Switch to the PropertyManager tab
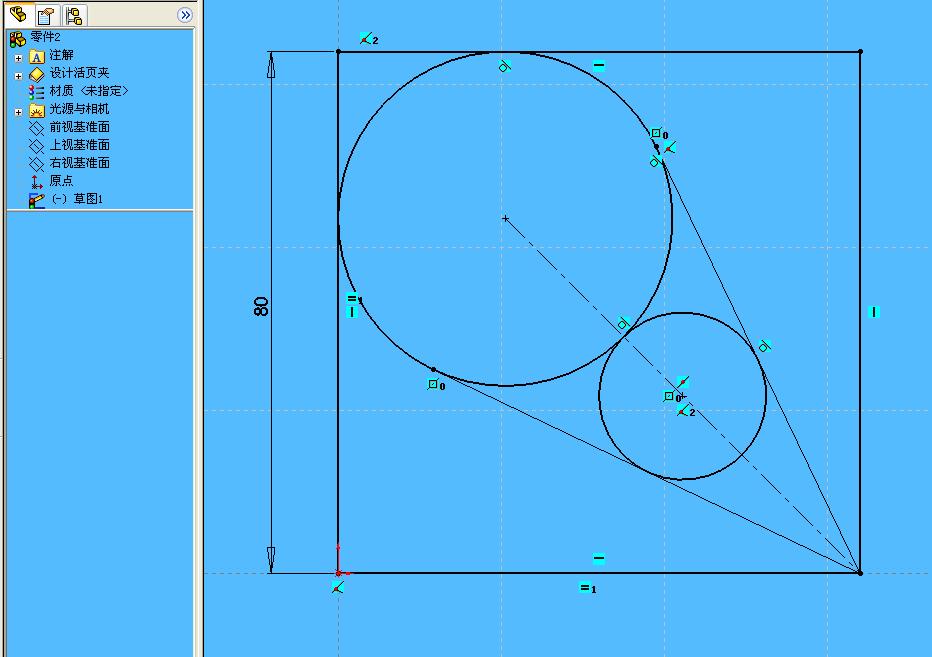Viewport: 932px width, 657px height. [x=46, y=15]
